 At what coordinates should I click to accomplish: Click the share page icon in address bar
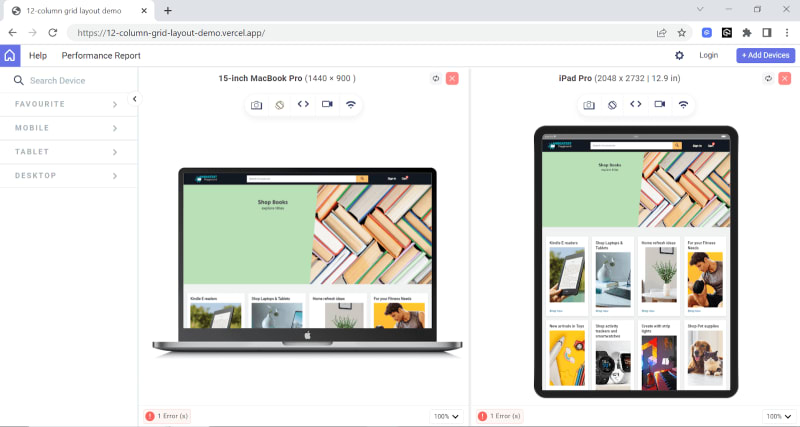[661, 33]
